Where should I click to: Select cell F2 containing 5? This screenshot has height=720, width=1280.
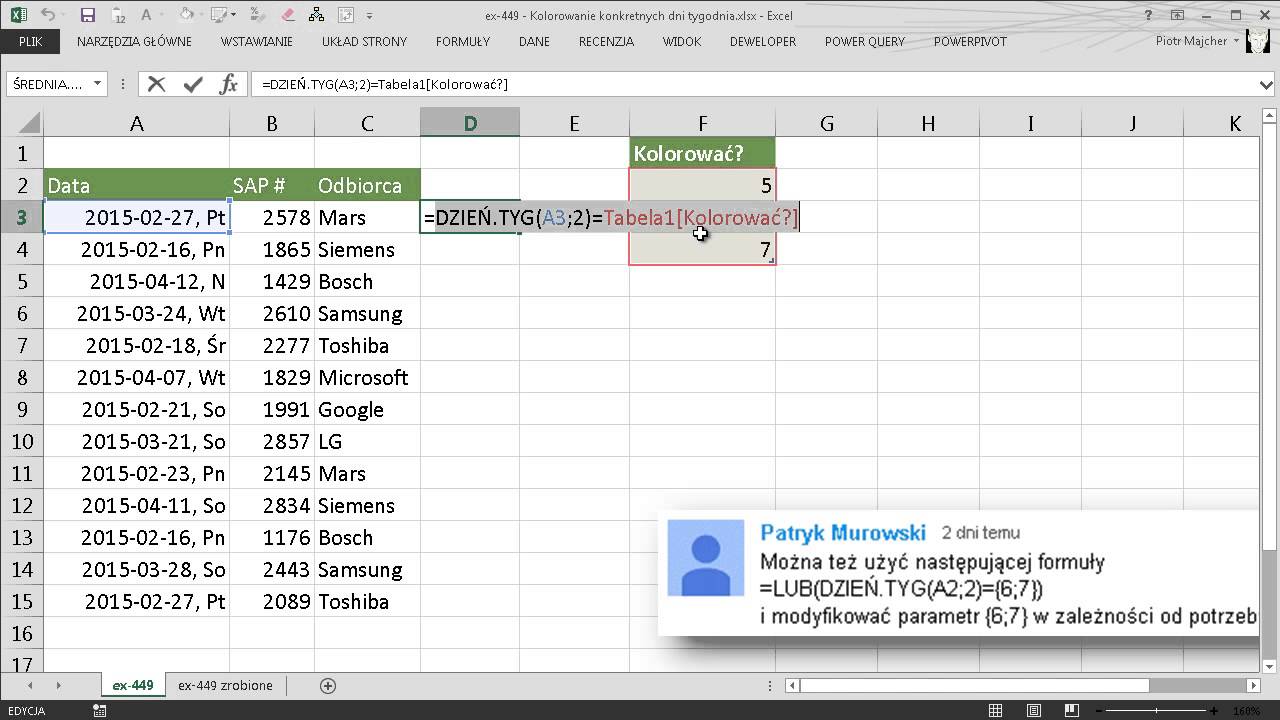click(702, 185)
